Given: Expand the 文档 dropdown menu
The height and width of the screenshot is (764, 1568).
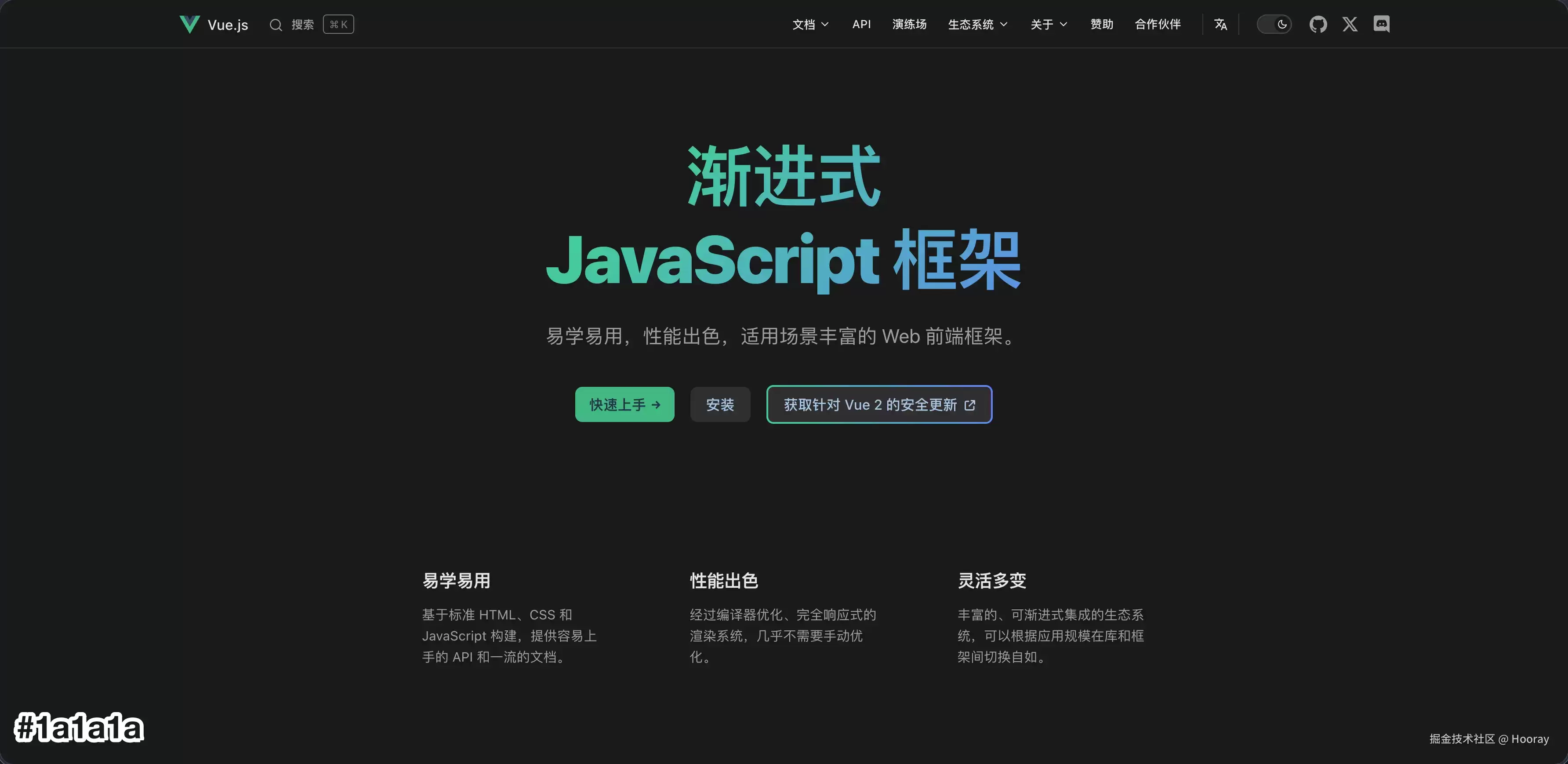Looking at the screenshot, I should tap(810, 24).
